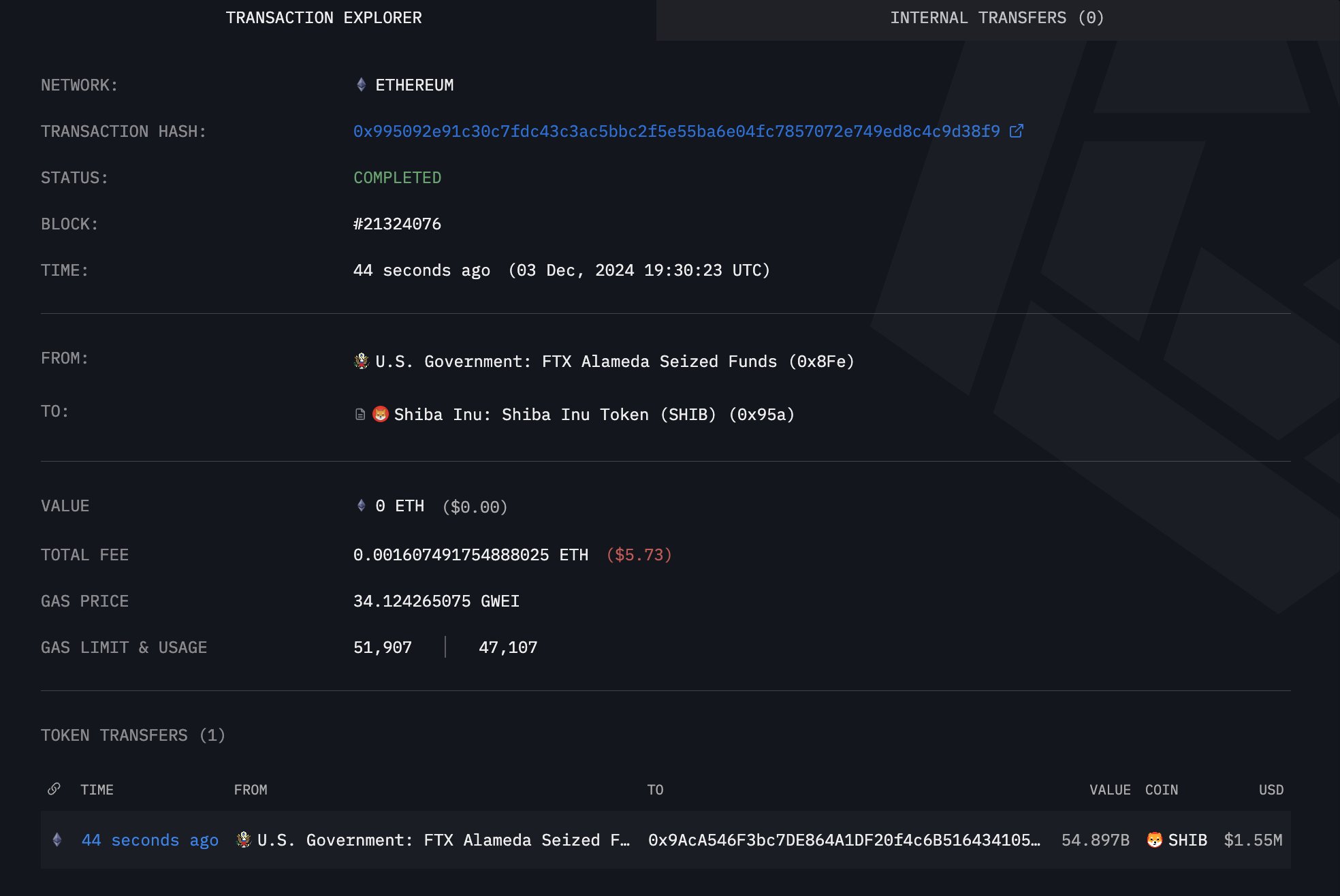
Task: Switch to Internal Transfers (0) tab
Action: [x=997, y=18]
